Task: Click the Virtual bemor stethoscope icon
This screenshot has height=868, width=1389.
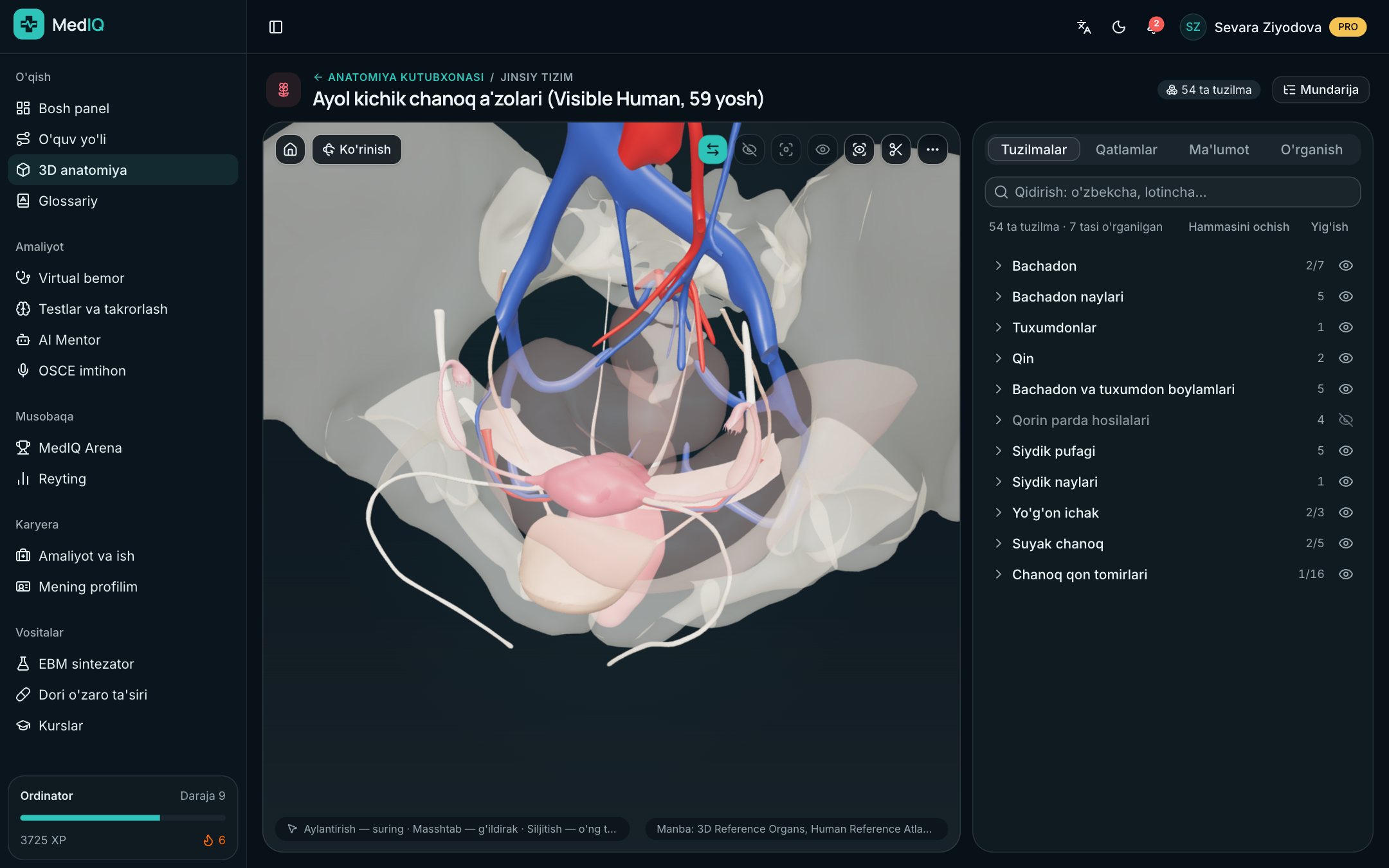Action: click(x=23, y=278)
